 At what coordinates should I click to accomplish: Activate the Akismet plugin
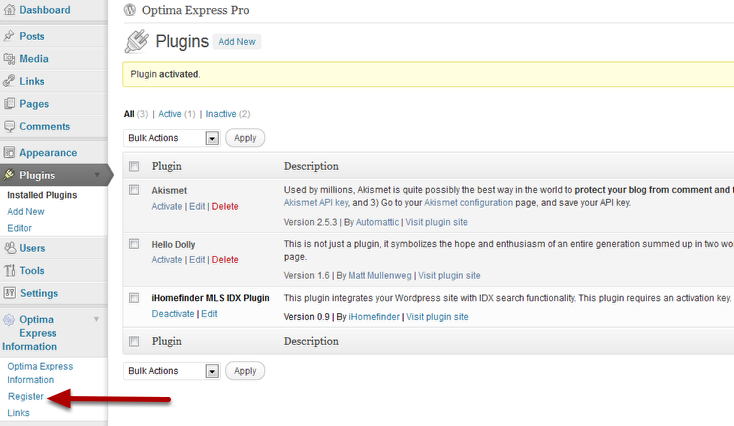click(167, 206)
